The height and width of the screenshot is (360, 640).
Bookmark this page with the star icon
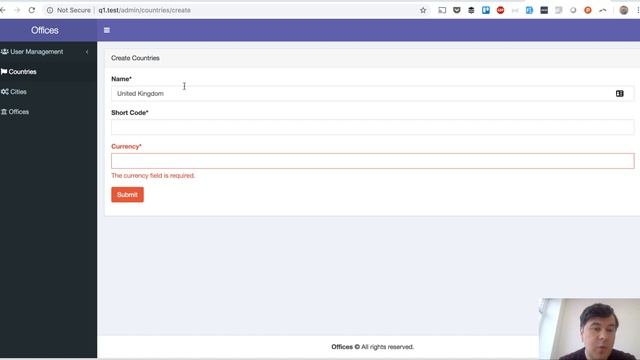(423, 10)
